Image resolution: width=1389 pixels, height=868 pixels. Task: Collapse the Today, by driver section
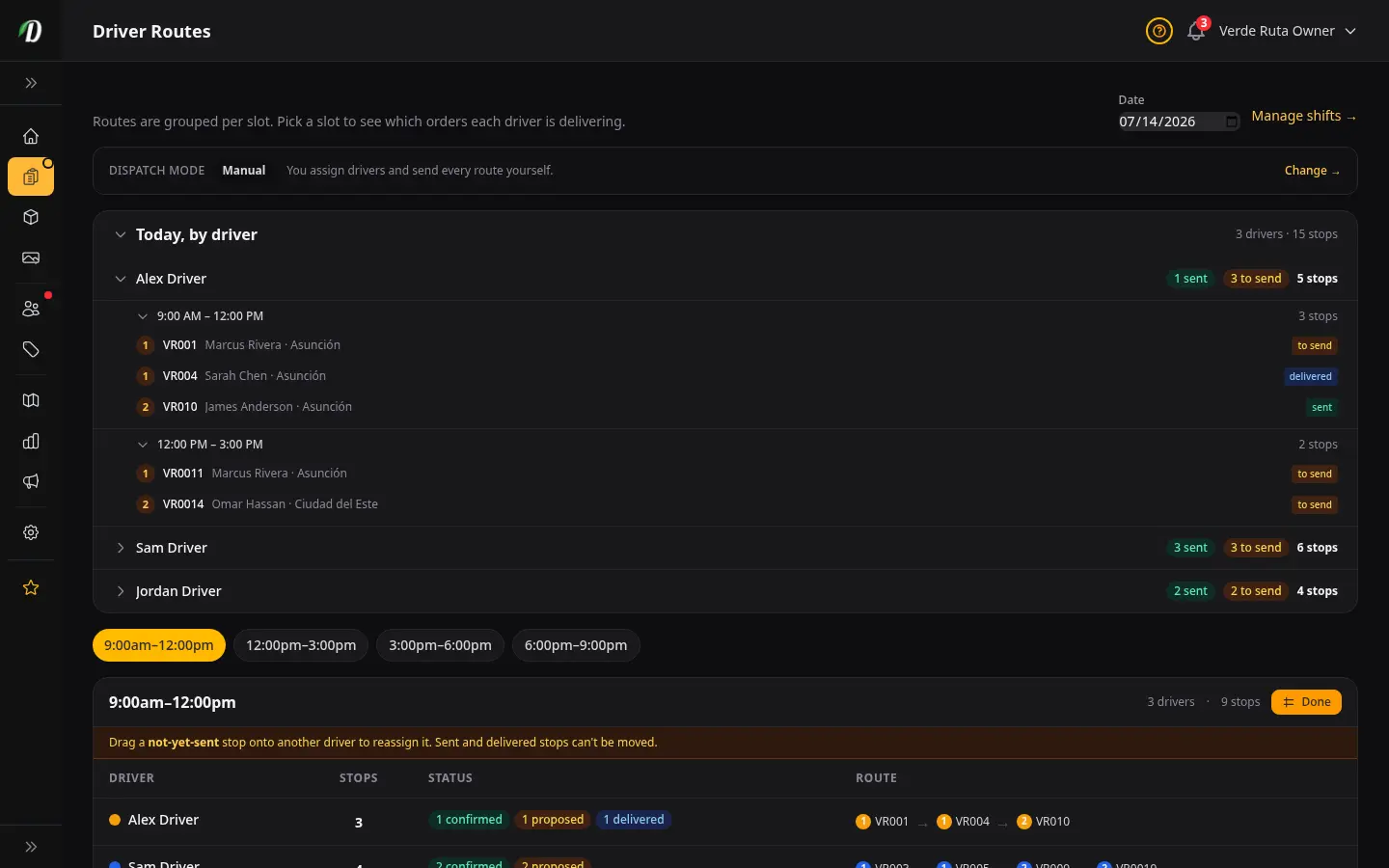(121, 234)
